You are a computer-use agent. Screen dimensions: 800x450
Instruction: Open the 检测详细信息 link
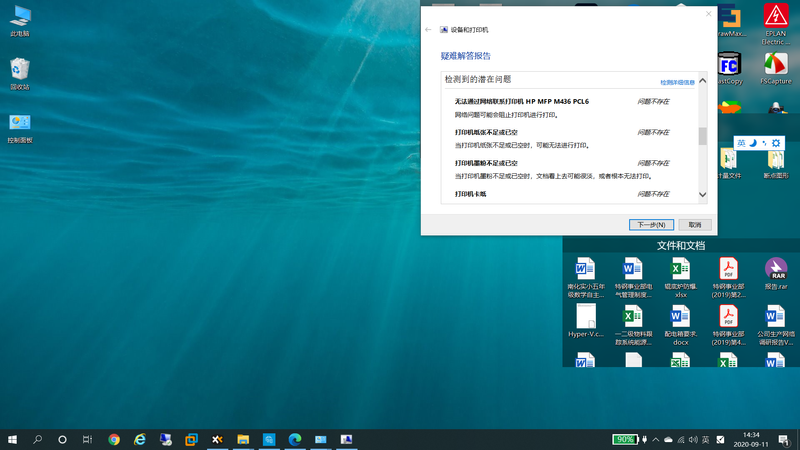click(x=677, y=82)
